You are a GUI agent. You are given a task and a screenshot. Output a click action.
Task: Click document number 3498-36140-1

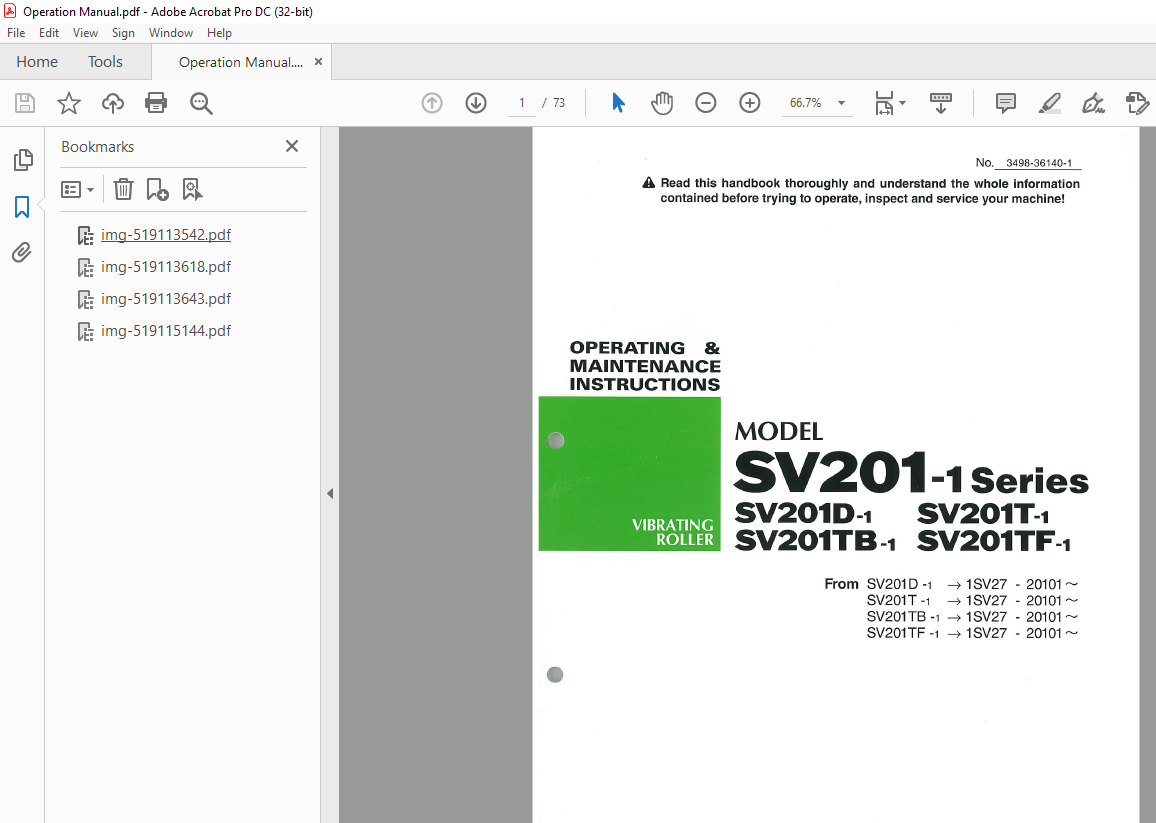1039,163
